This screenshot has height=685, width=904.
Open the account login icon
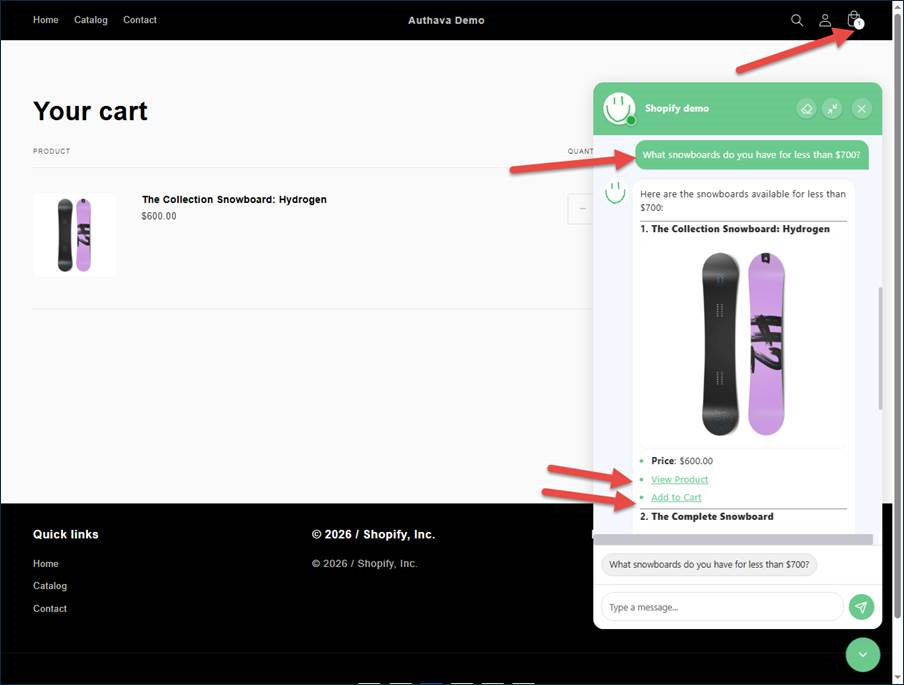(825, 20)
